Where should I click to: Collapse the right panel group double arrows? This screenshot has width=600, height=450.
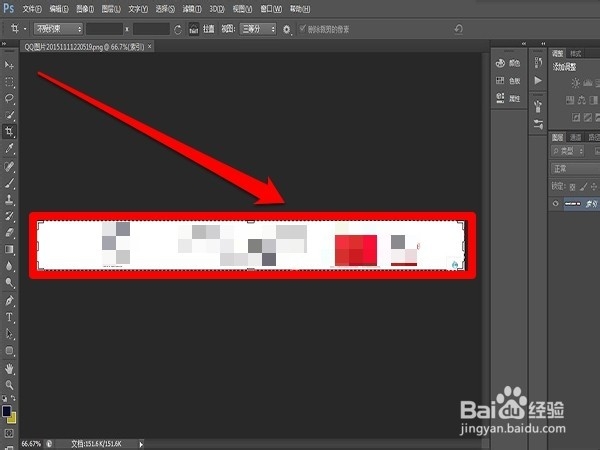pyautogui.click(x=543, y=44)
